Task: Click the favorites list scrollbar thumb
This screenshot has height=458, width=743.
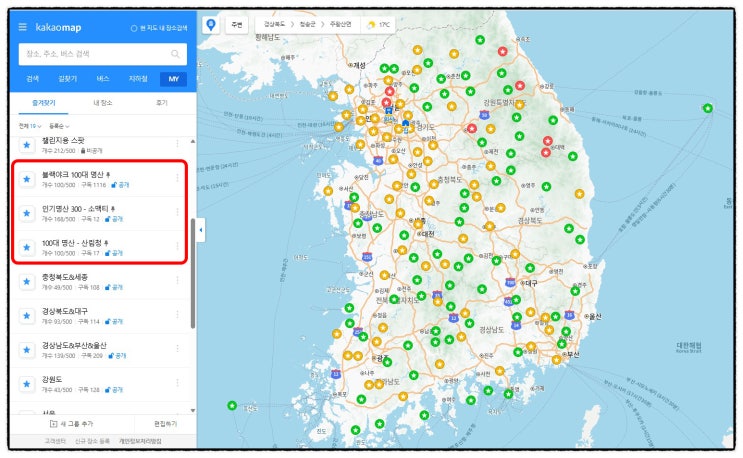Action: [193, 273]
